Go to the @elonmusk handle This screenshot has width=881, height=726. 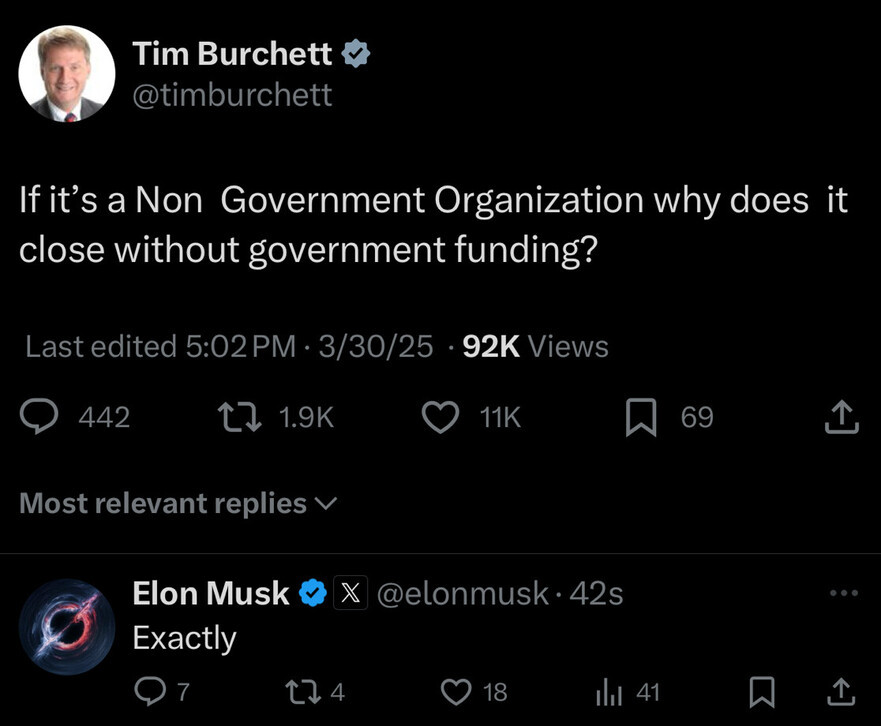pyautogui.click(x=462, y=593)
